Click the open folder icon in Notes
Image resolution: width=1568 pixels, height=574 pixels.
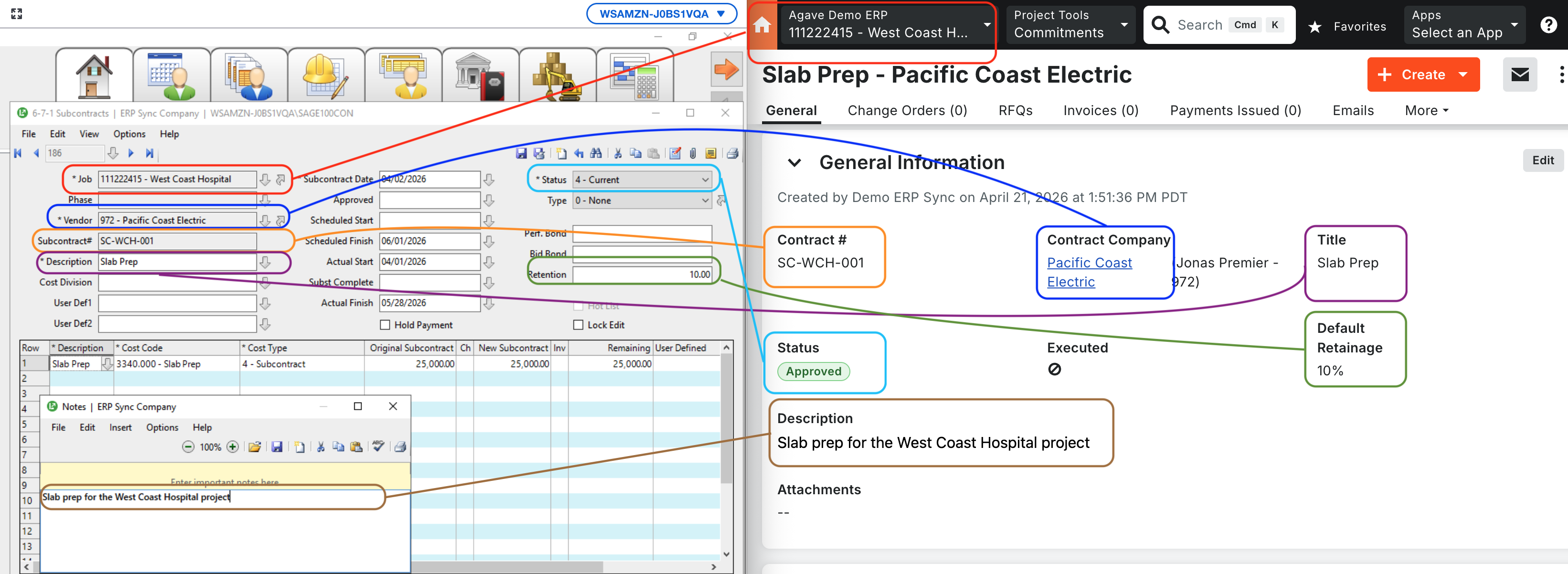tap(254, 447)
